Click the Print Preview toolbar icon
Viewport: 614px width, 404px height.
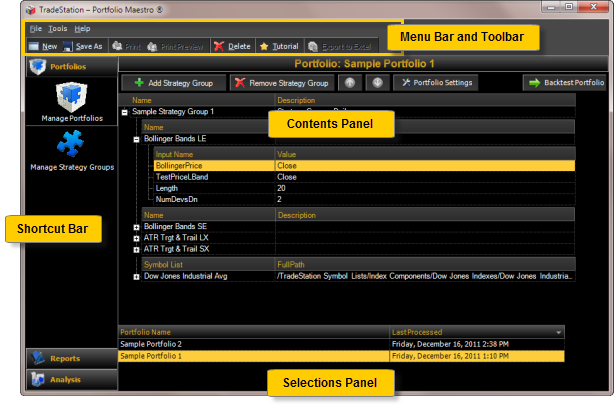pyautogui.click(x=152, y=47)
